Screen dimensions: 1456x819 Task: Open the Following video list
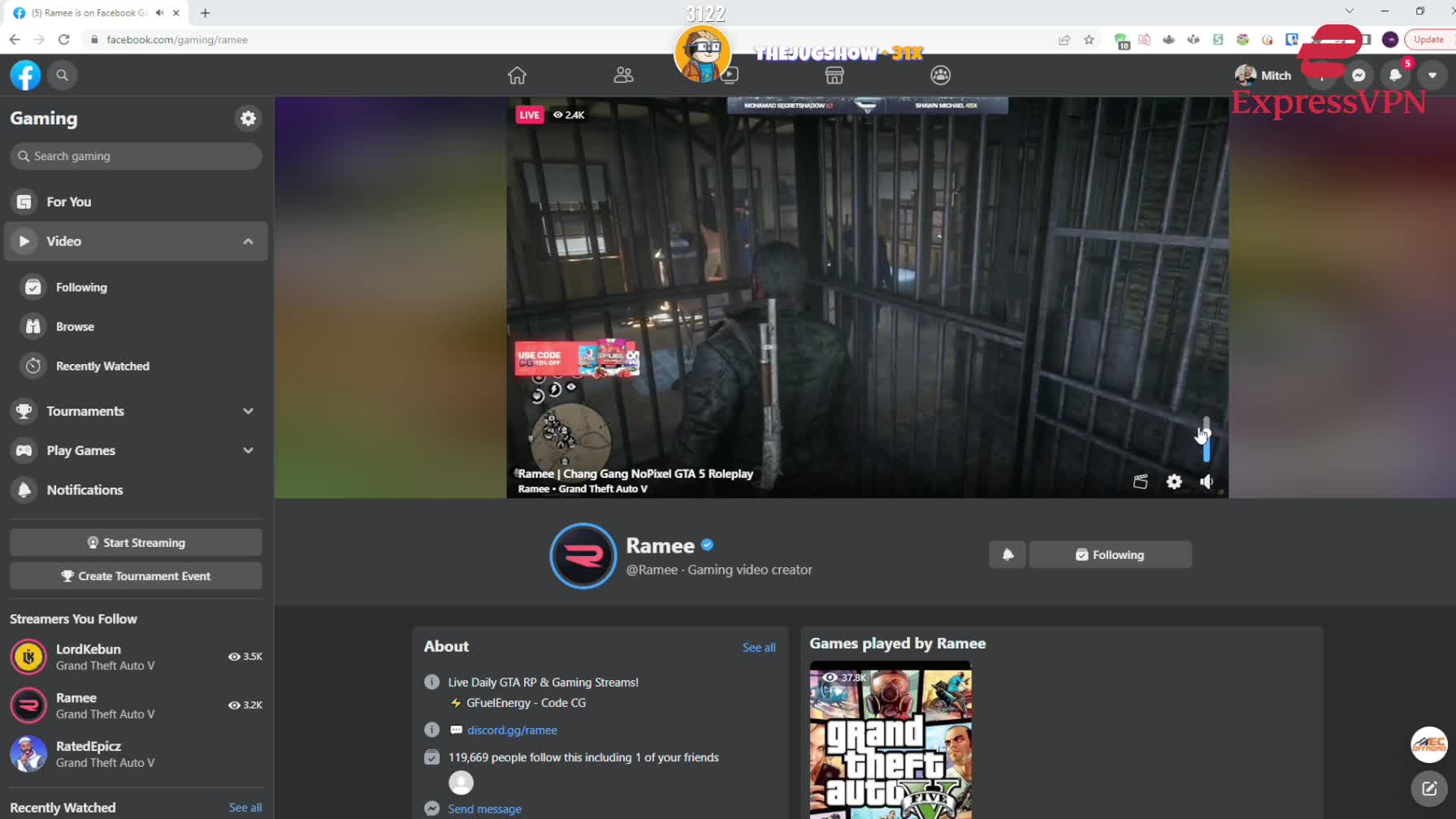(x=136, y=287)
